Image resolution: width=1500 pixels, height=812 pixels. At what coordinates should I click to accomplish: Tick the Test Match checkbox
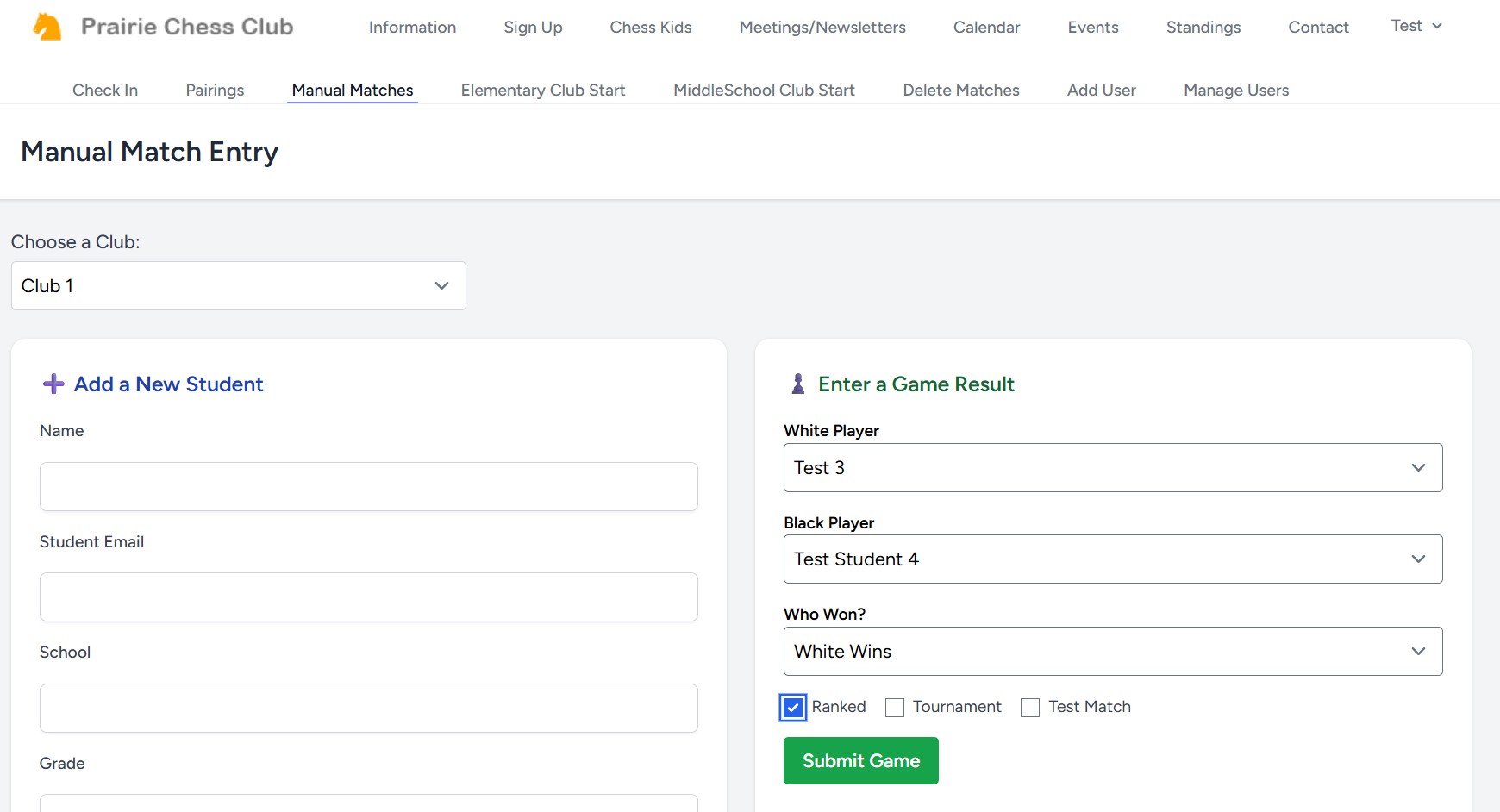[1030, 708]
